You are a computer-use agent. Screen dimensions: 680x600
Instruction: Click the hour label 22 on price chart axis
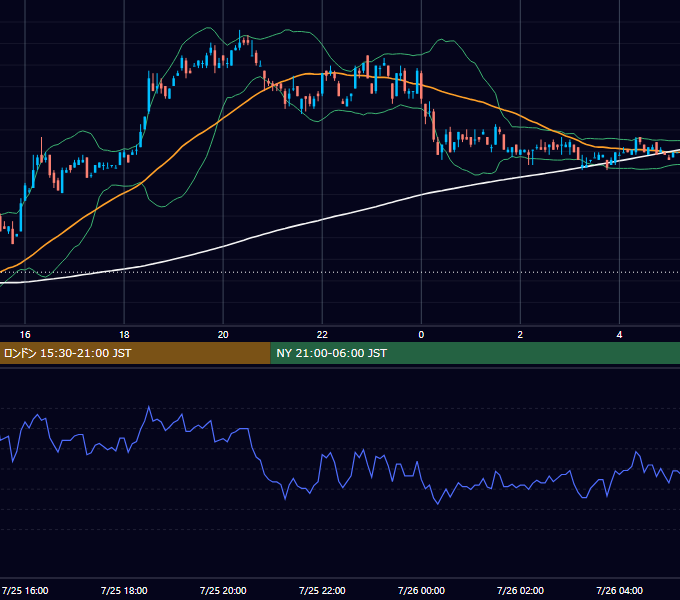click(322, 335)
